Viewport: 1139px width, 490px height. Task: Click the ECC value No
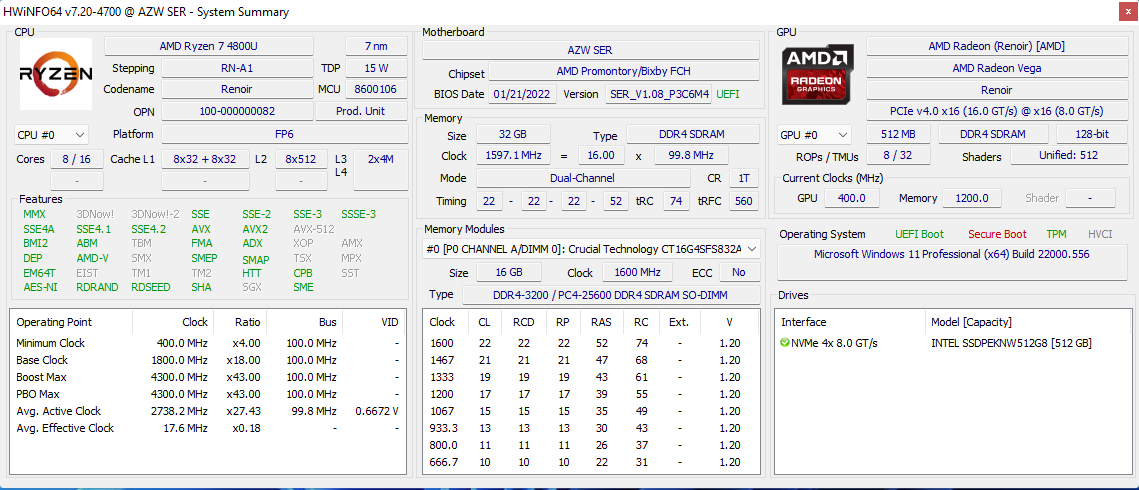[739, 272]
